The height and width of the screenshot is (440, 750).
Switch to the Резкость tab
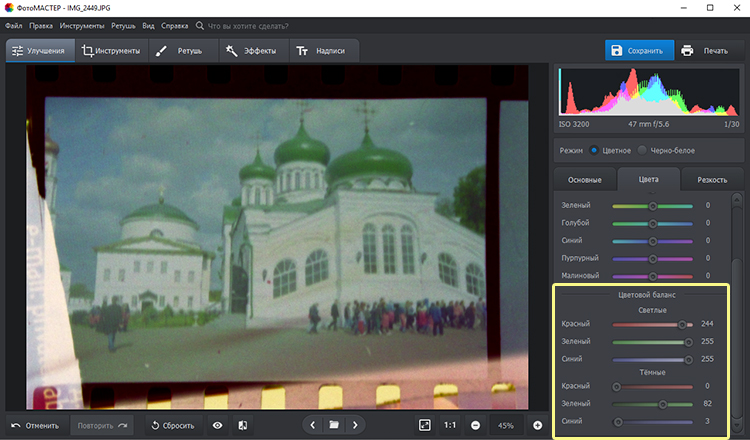pos(712,180)
